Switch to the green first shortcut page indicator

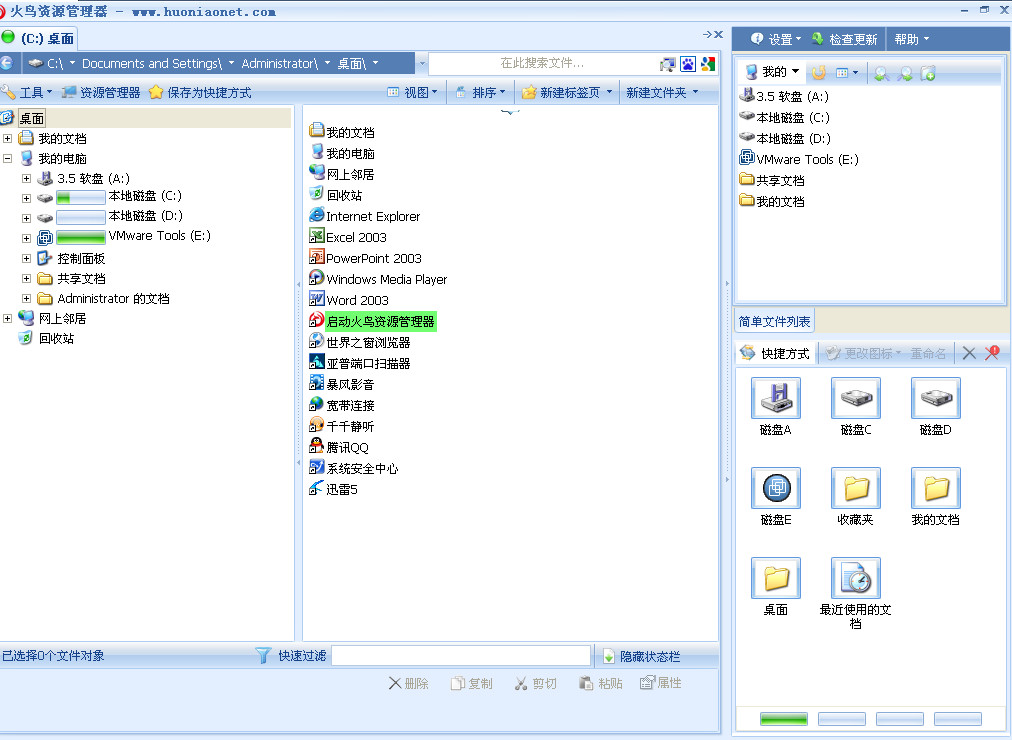click(784, 719)
